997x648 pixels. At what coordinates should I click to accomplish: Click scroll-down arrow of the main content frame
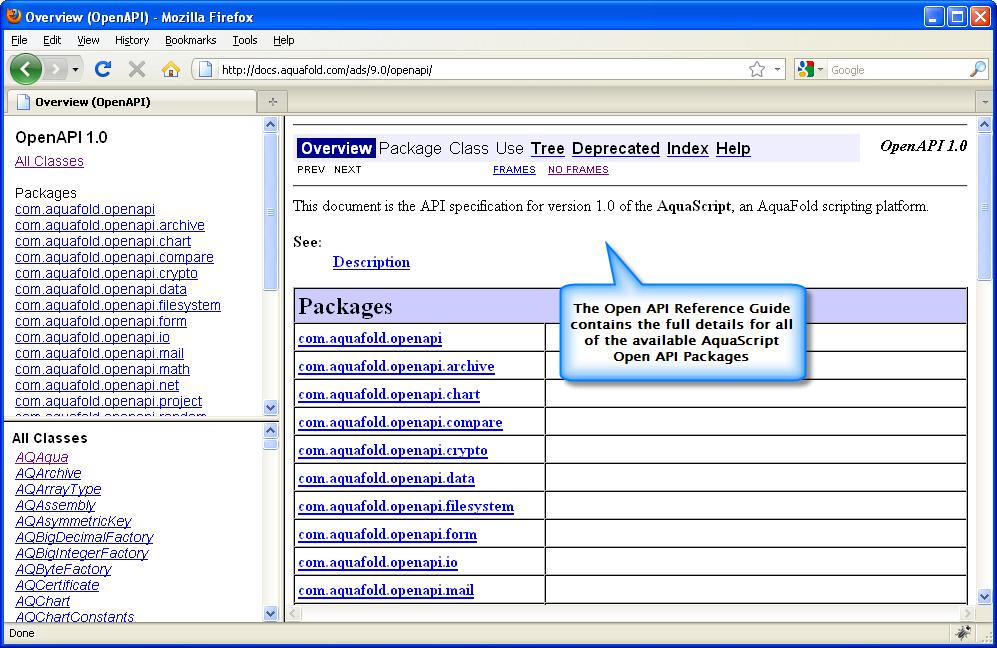[x=984, y=596]
